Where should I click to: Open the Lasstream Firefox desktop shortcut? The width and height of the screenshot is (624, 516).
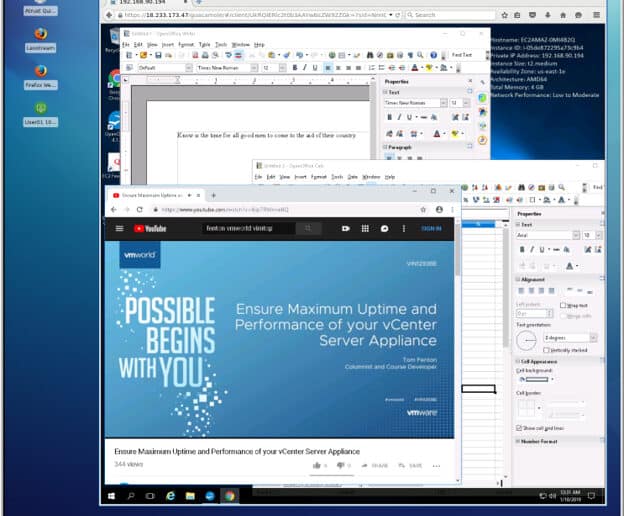[x=41, y=40]
